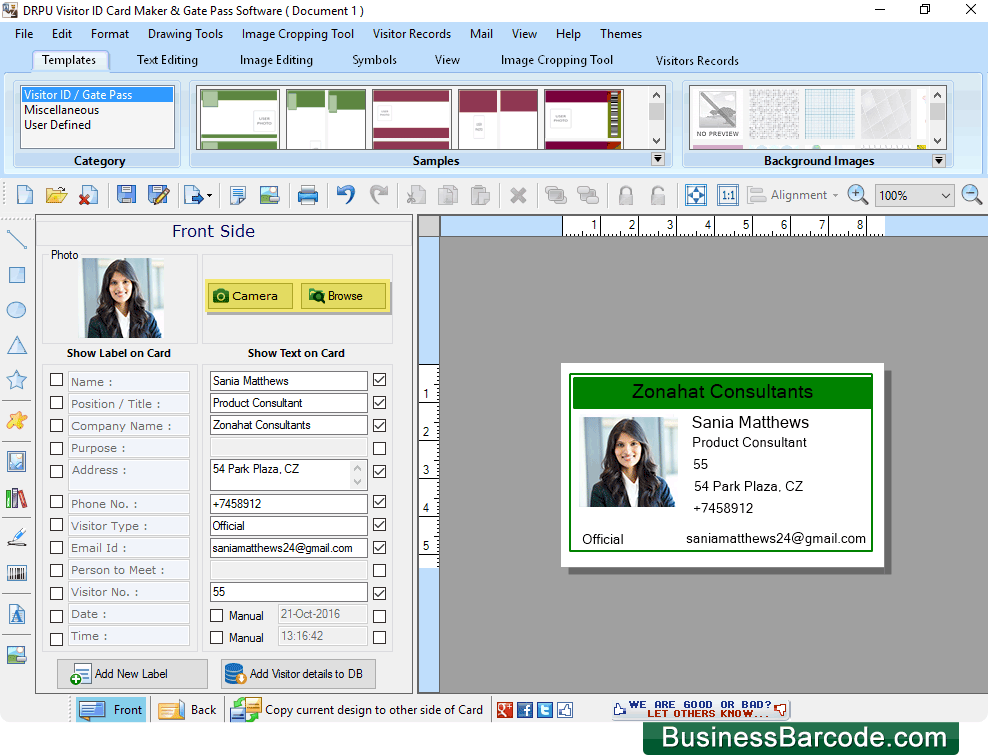Select the Ellipse shape tool
The image size is (988, 755).
[x=16, y=310]
